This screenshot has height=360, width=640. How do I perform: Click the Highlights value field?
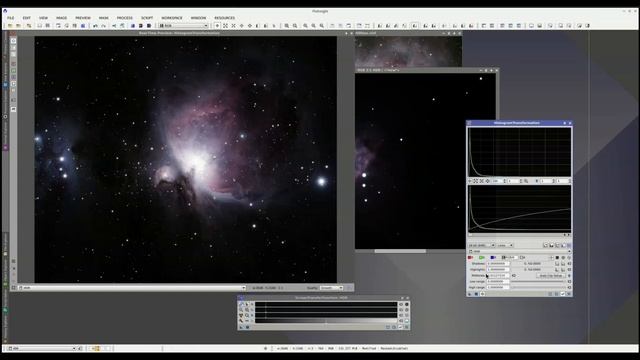click(x=498, y=269)
